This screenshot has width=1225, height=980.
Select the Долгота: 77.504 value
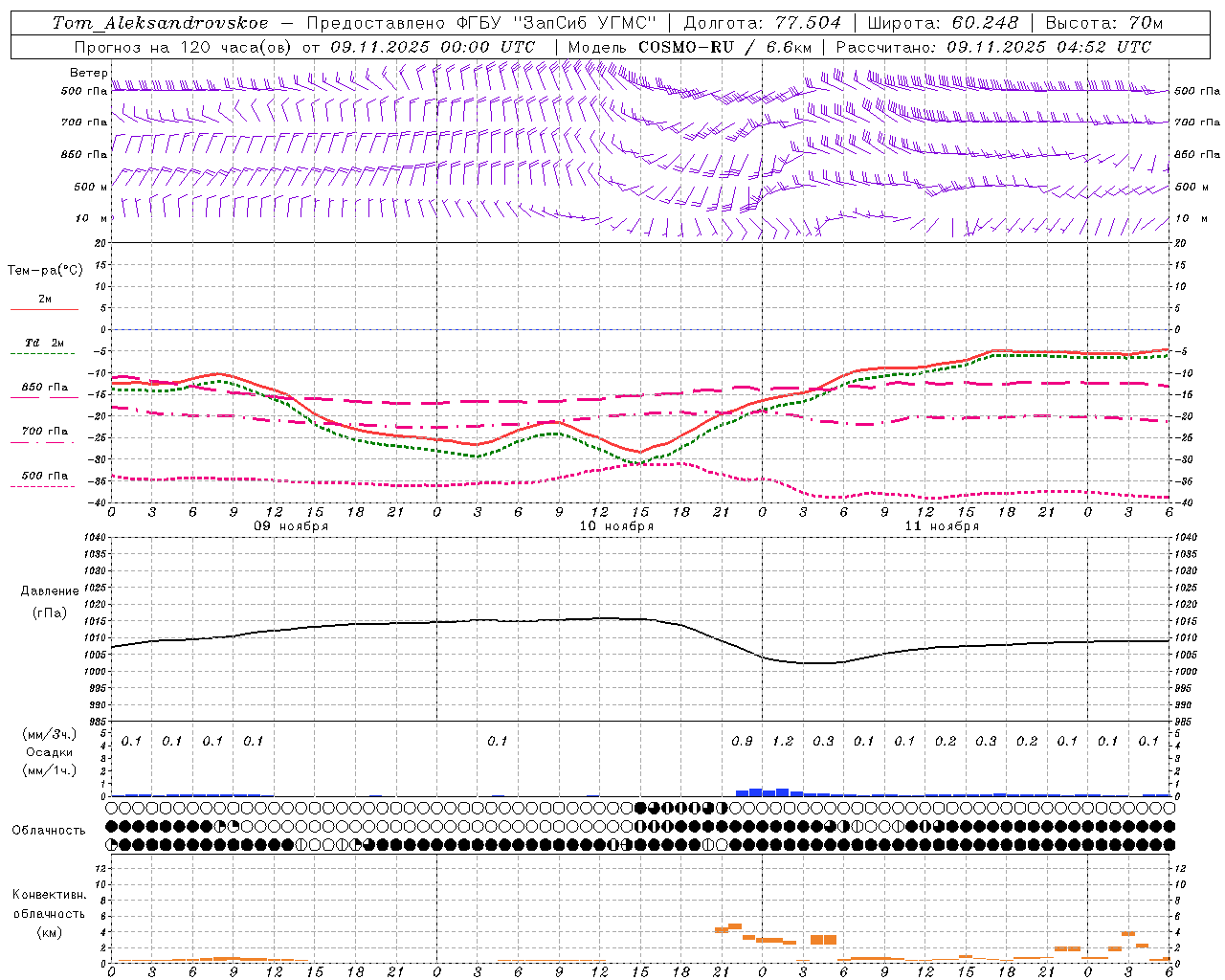(763, 23)
